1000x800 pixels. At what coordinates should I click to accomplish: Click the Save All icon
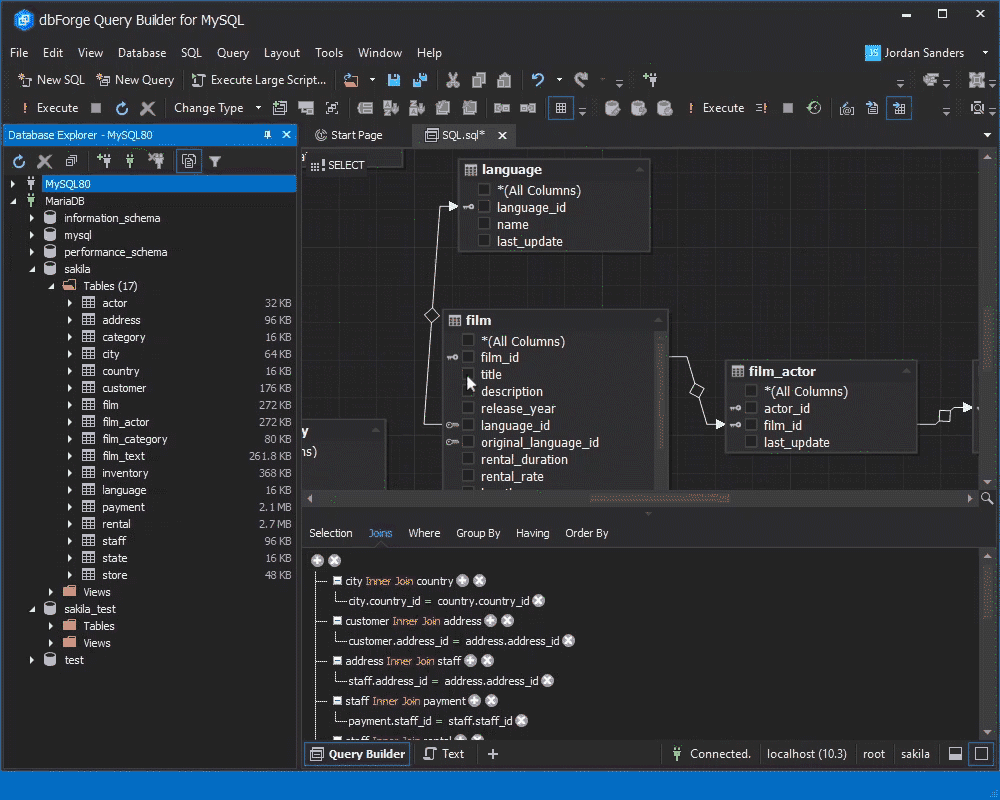pyautogui.click(x=420, y=80)
